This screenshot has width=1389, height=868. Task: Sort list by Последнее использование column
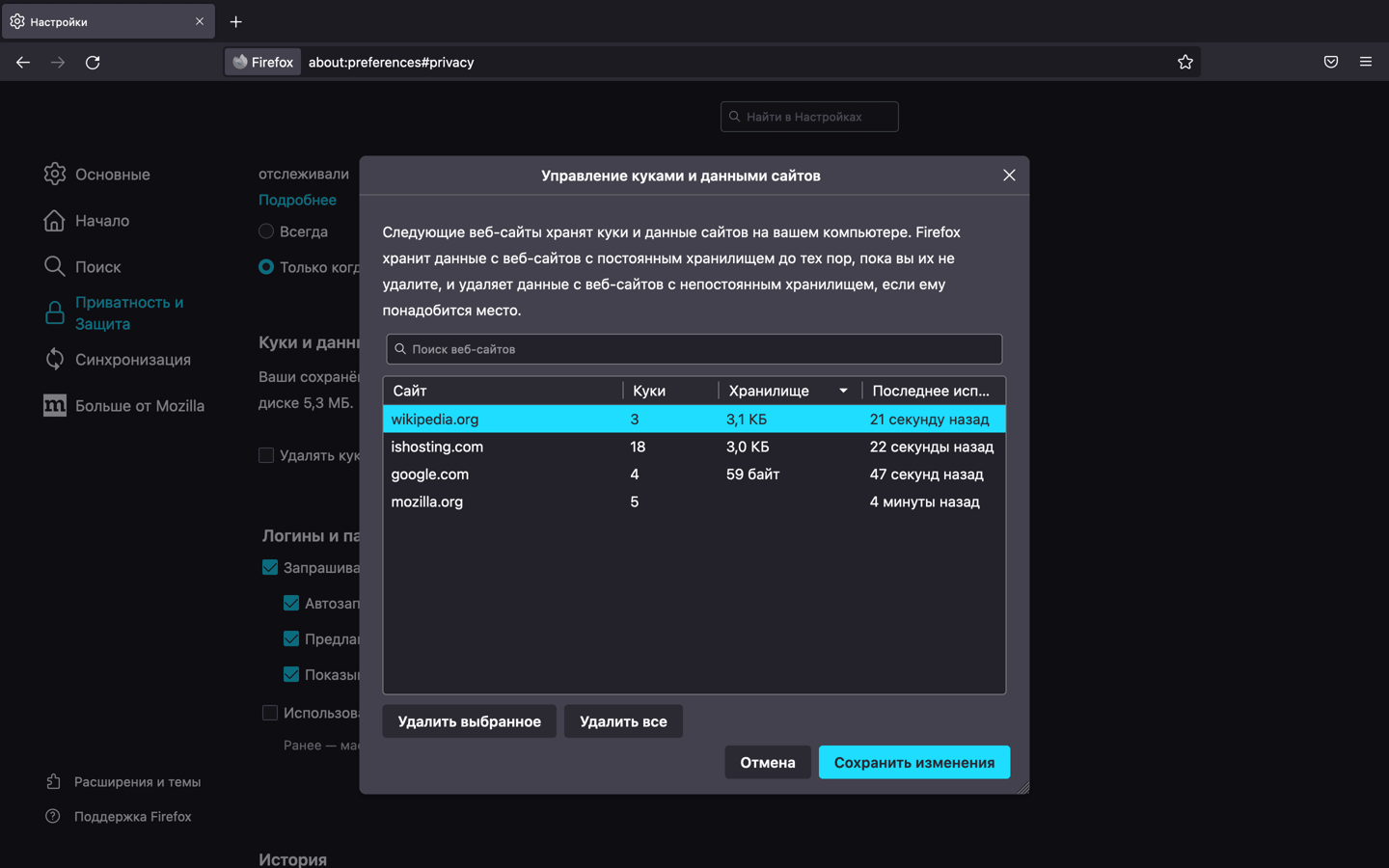coord(933,391)
